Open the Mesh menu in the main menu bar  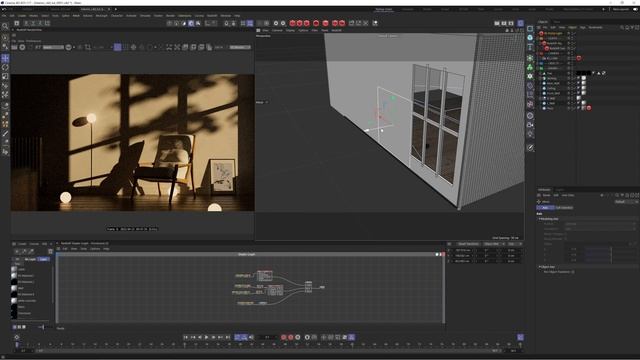click(76, 16)
